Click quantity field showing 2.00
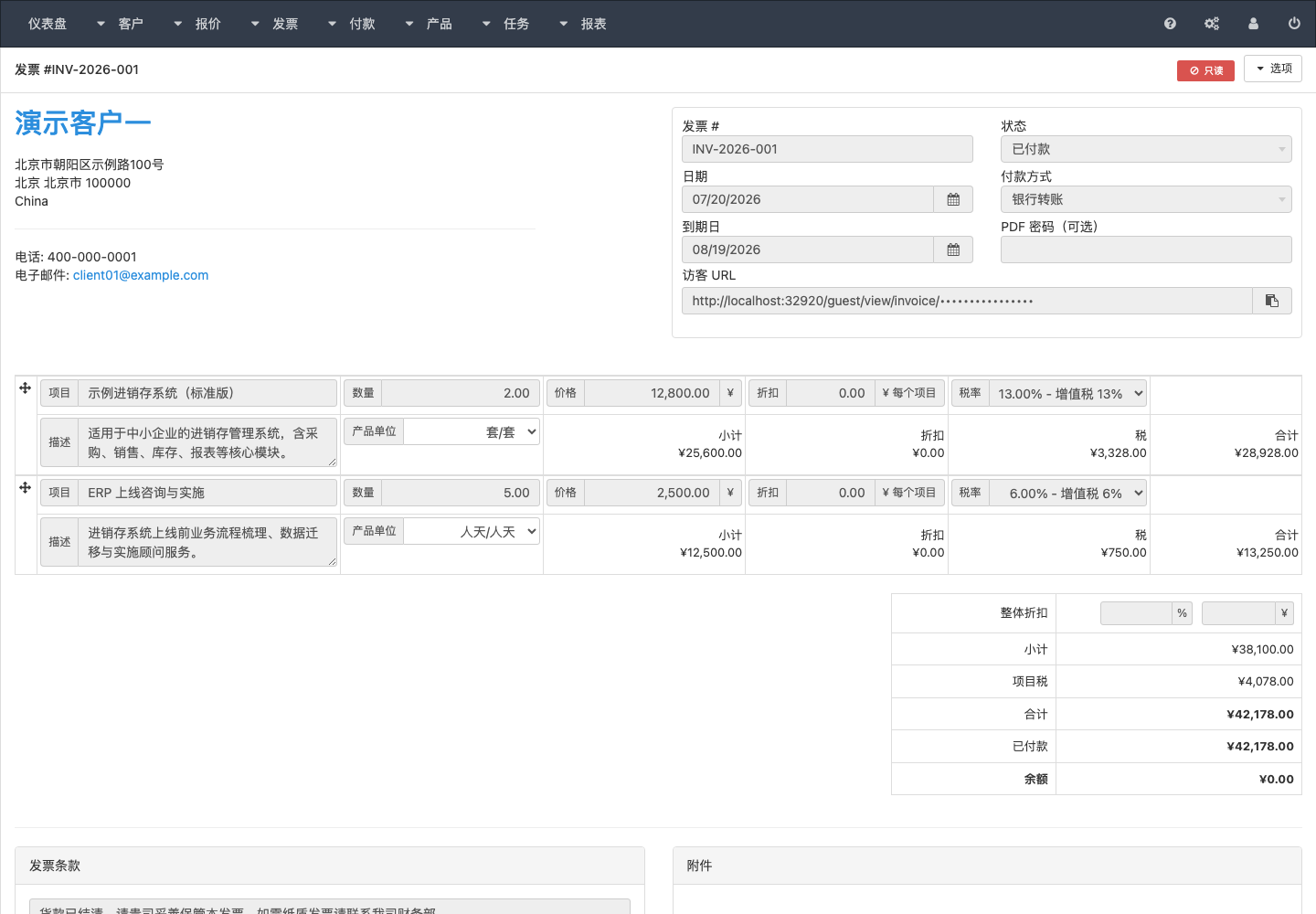Screen dimensions: 1316x914 462,393
